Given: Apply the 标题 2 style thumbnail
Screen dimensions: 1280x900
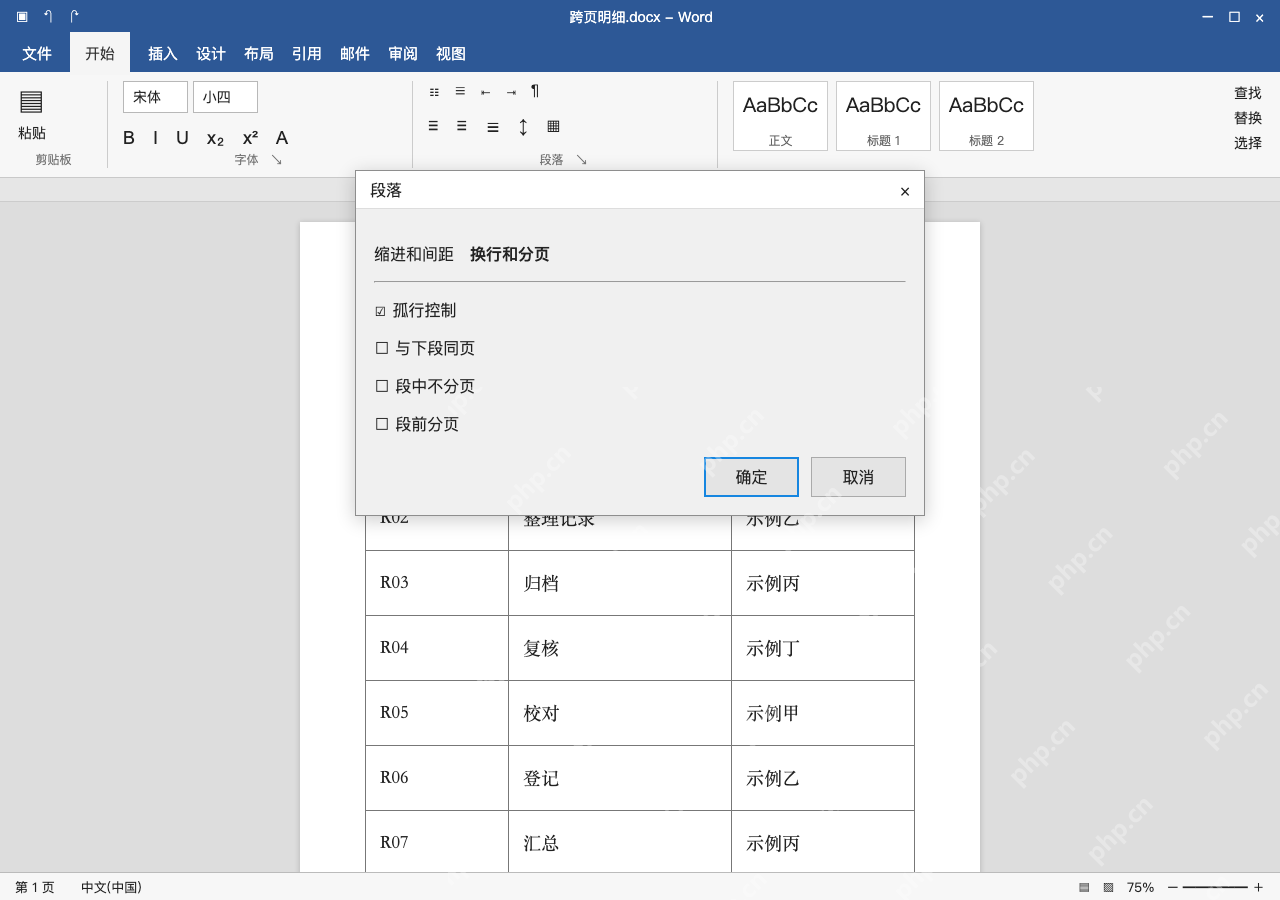Looking at the screenshot, I should (986, 116).
